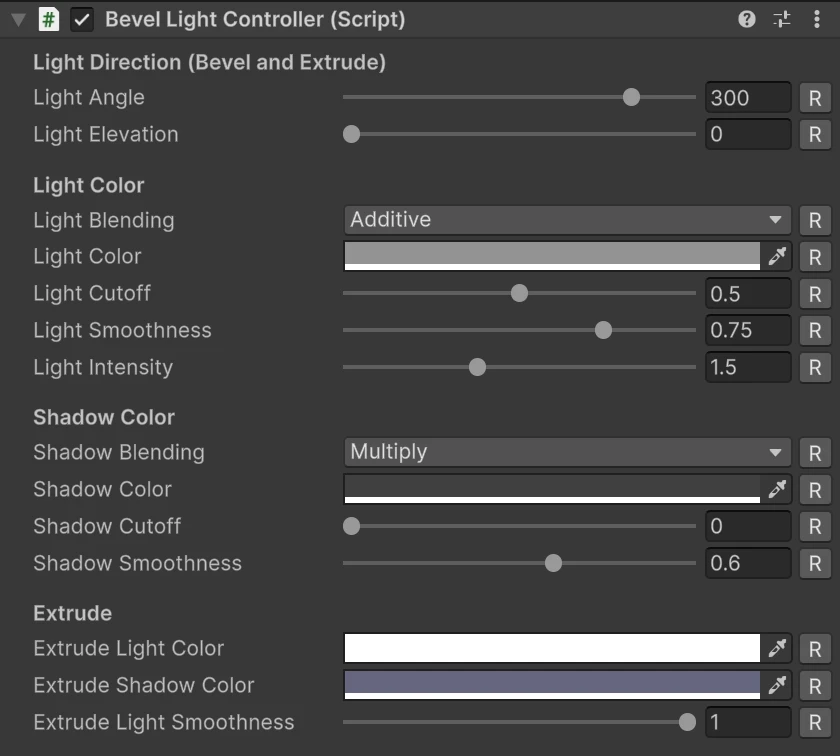The width and height of the screenshot is (840, 756).
Task: Open the component presets icon
Action: (x=782, y=19)
